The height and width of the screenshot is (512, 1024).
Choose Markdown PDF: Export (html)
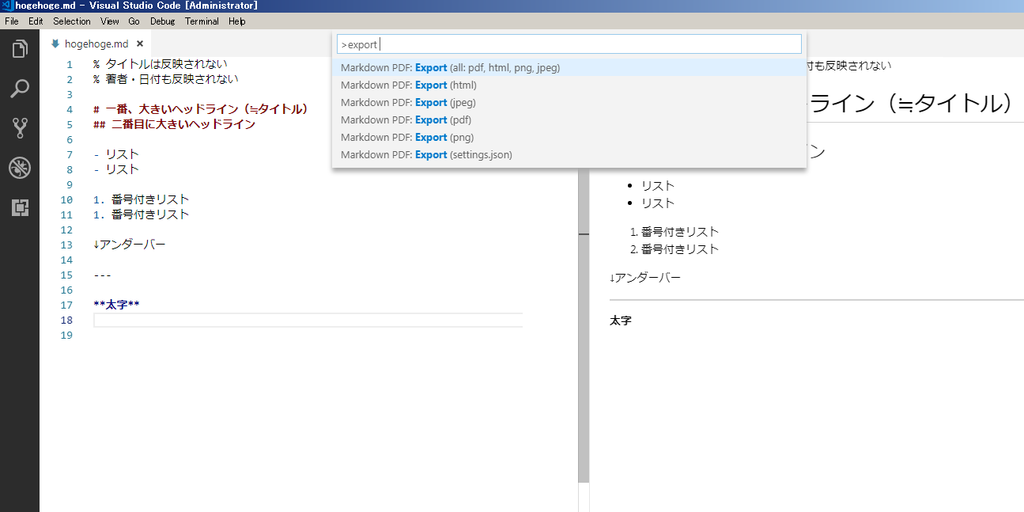[x=569, y=85]
